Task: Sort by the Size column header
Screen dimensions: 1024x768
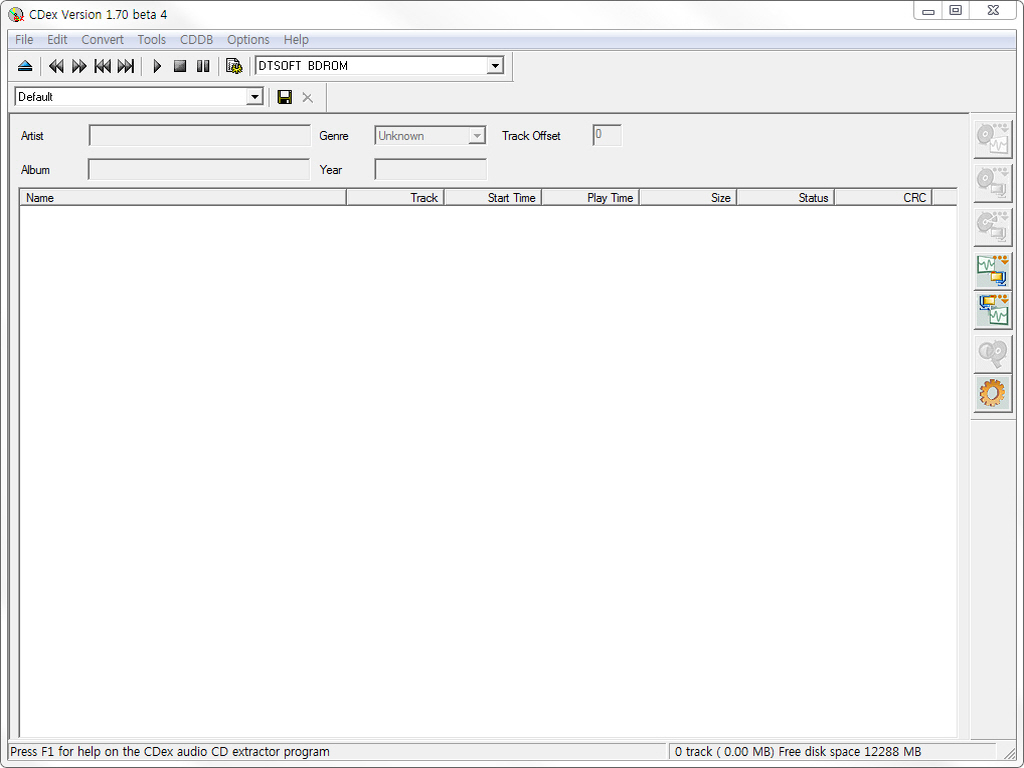Action: [688, 197]
